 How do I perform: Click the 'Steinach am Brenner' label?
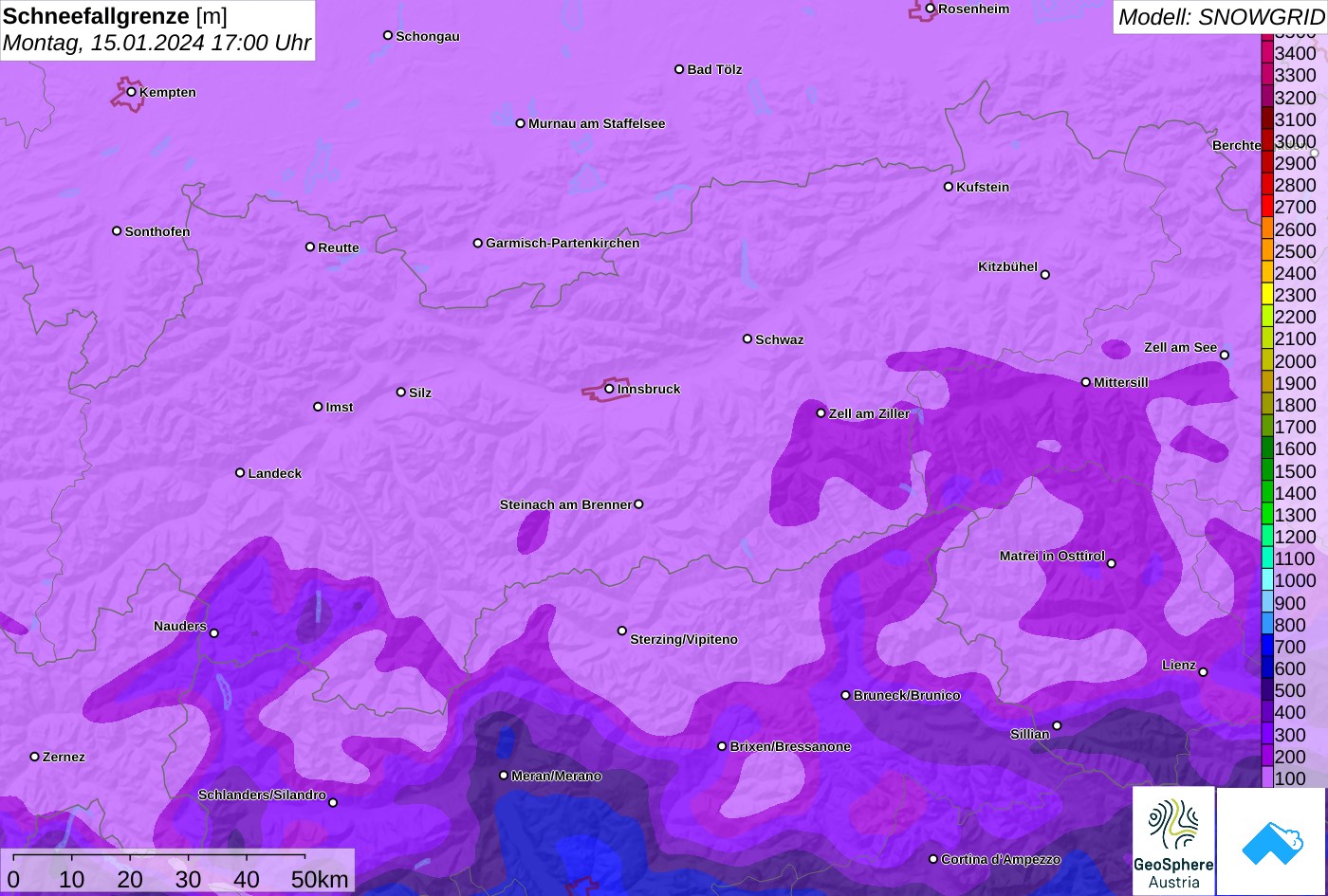(x=565, y=504)
